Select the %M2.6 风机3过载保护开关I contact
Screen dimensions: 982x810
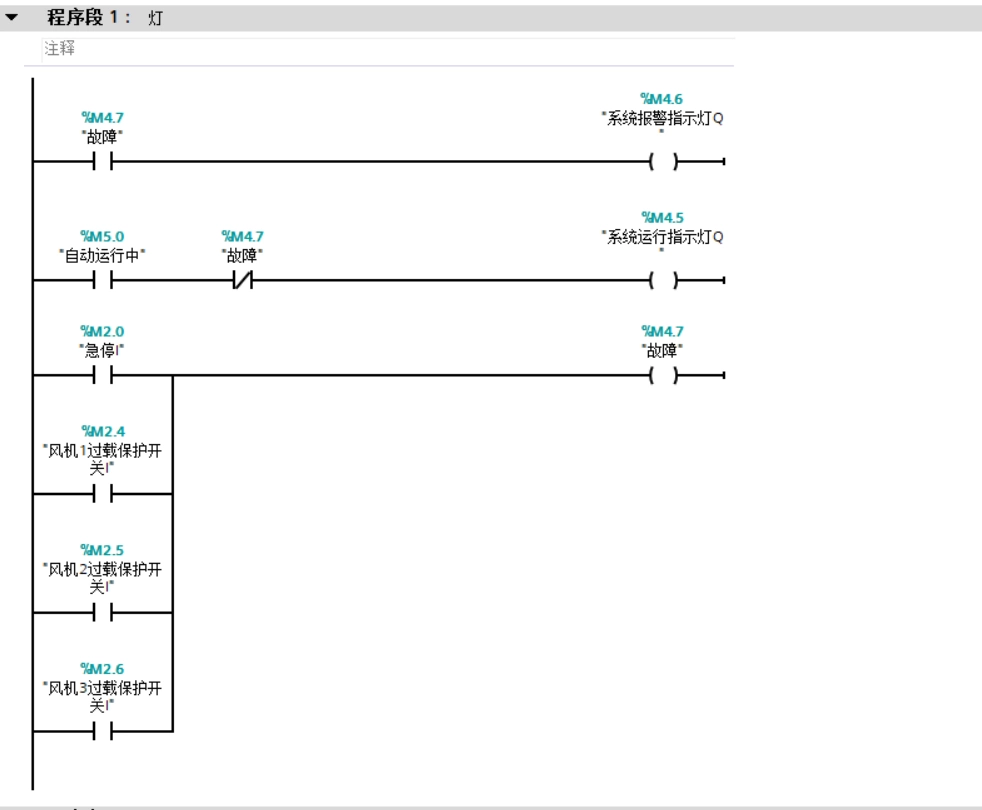(103, 731)
